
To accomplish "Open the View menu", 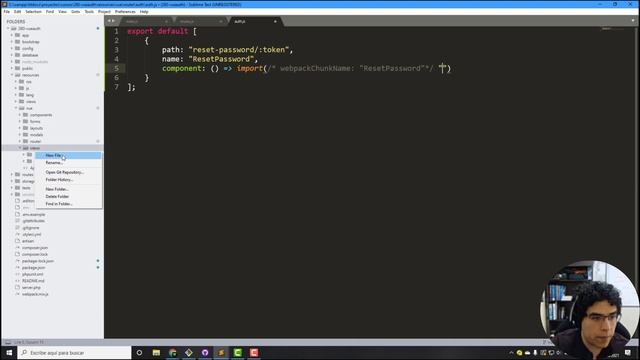I will tap(62, 12).
